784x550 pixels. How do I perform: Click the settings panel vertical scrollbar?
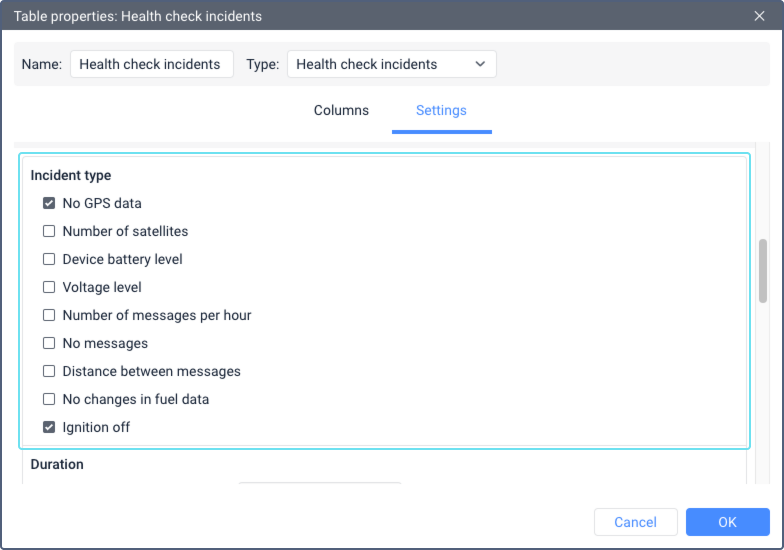pos(762,271)
